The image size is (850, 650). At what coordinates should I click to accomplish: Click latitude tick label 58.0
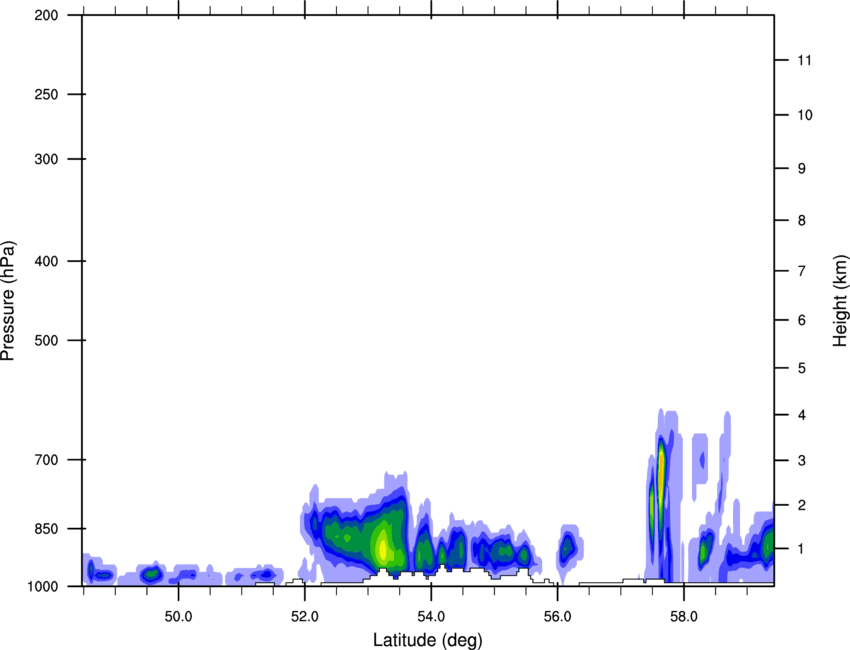(684, 617)
